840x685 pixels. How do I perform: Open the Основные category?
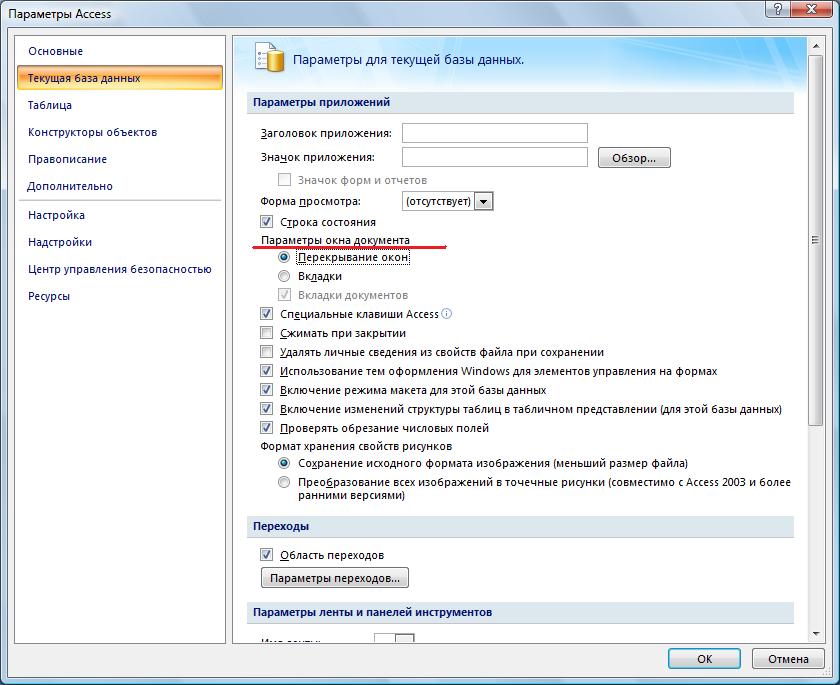[x=119, y=51]
